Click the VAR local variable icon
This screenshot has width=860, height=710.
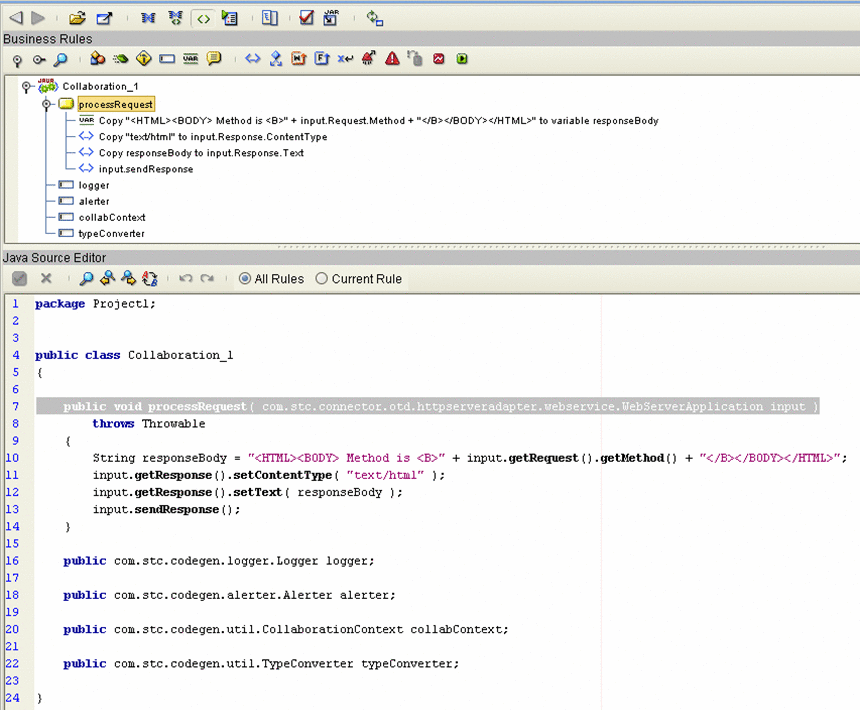(190, 59)
